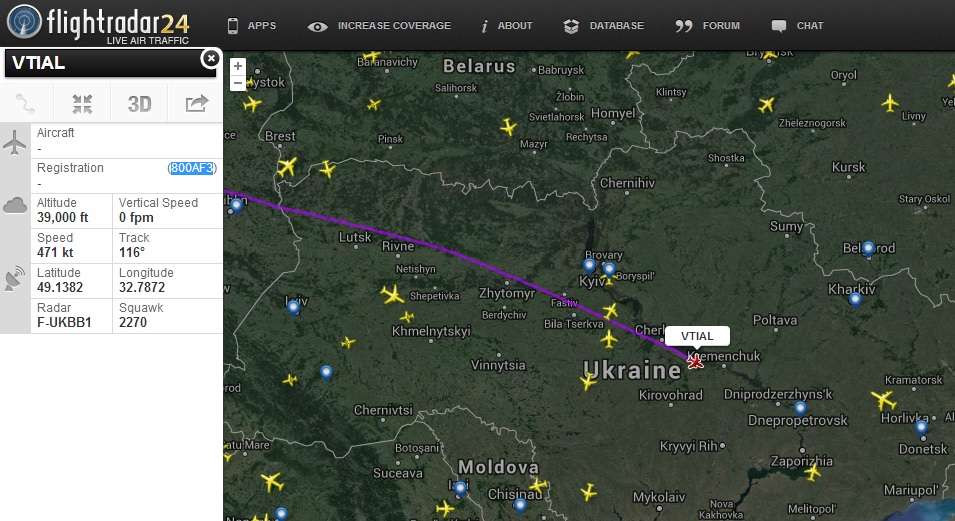Open the Increase Coverage page
The height and width of the screenshot is (521, 955).
pos(379,26)
